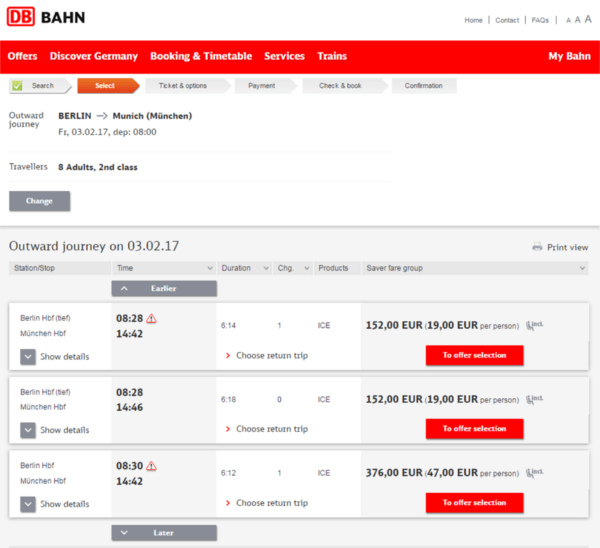
Task: Open the Contact link
Action: (x=507, y=20)
